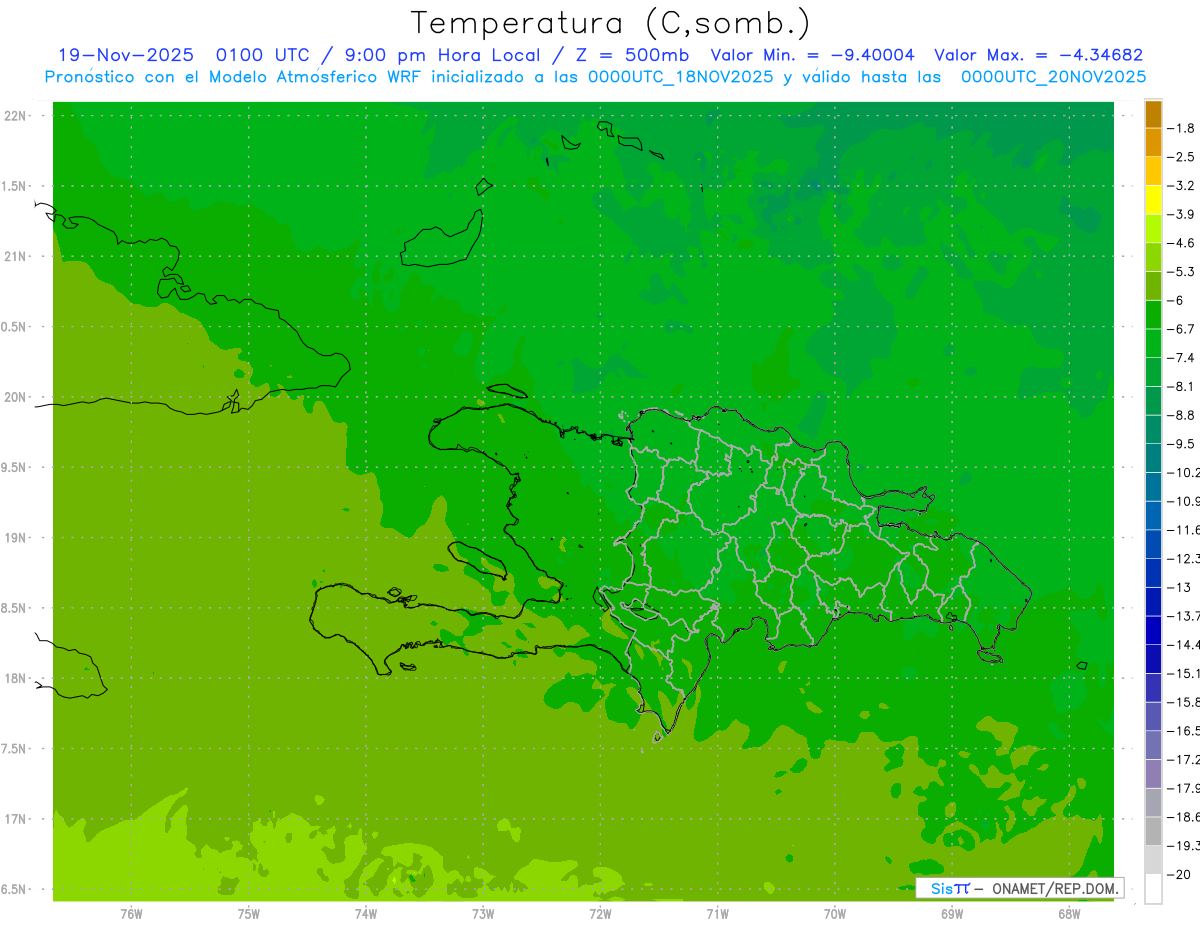Click the "19-Nov-2025" date text
Viewport: 1200px width, 927px height.
(x=126, y=55)
